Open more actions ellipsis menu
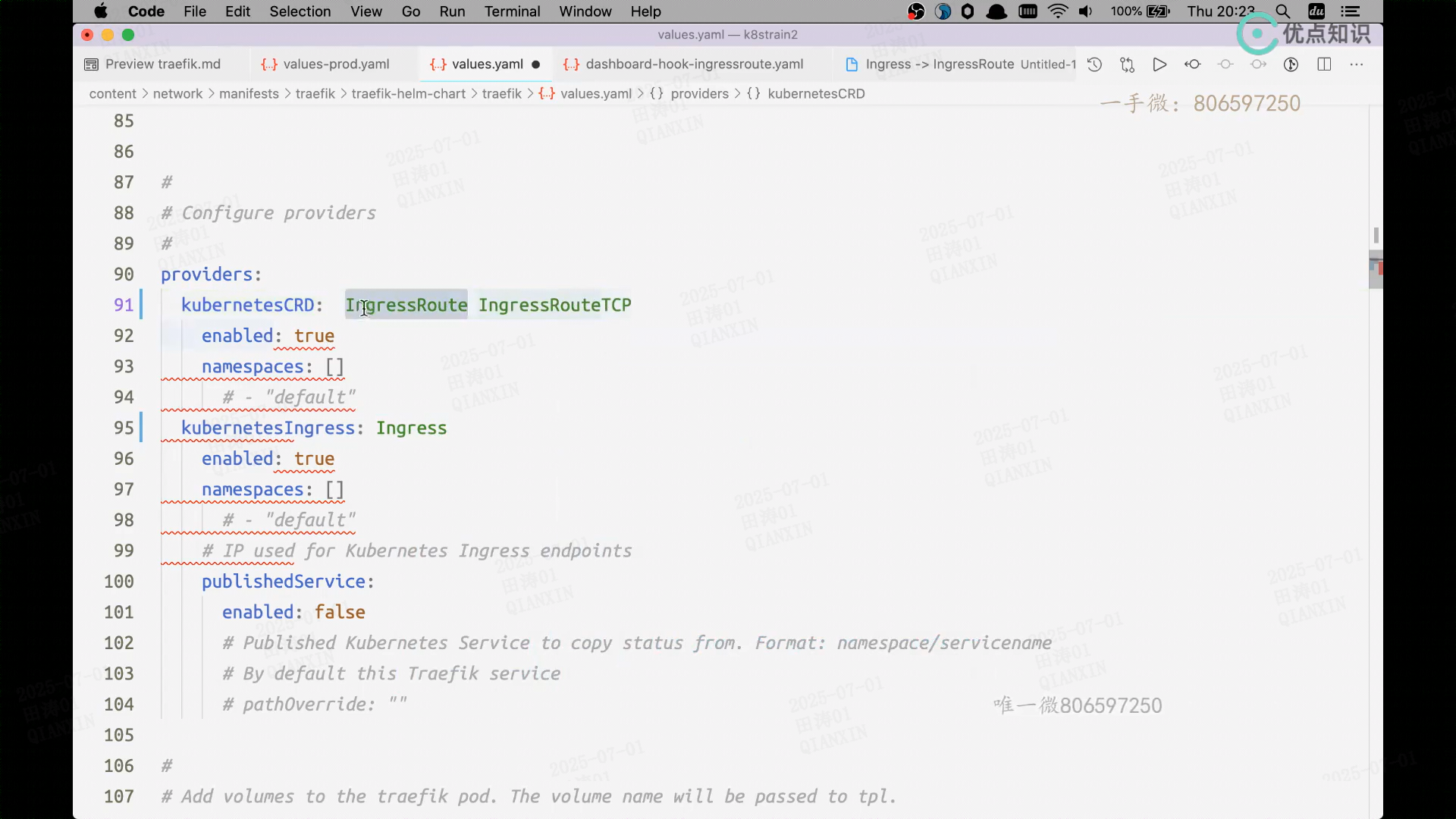The width and height of the screenshot is (1456, 819). [x=1357, y=64]
